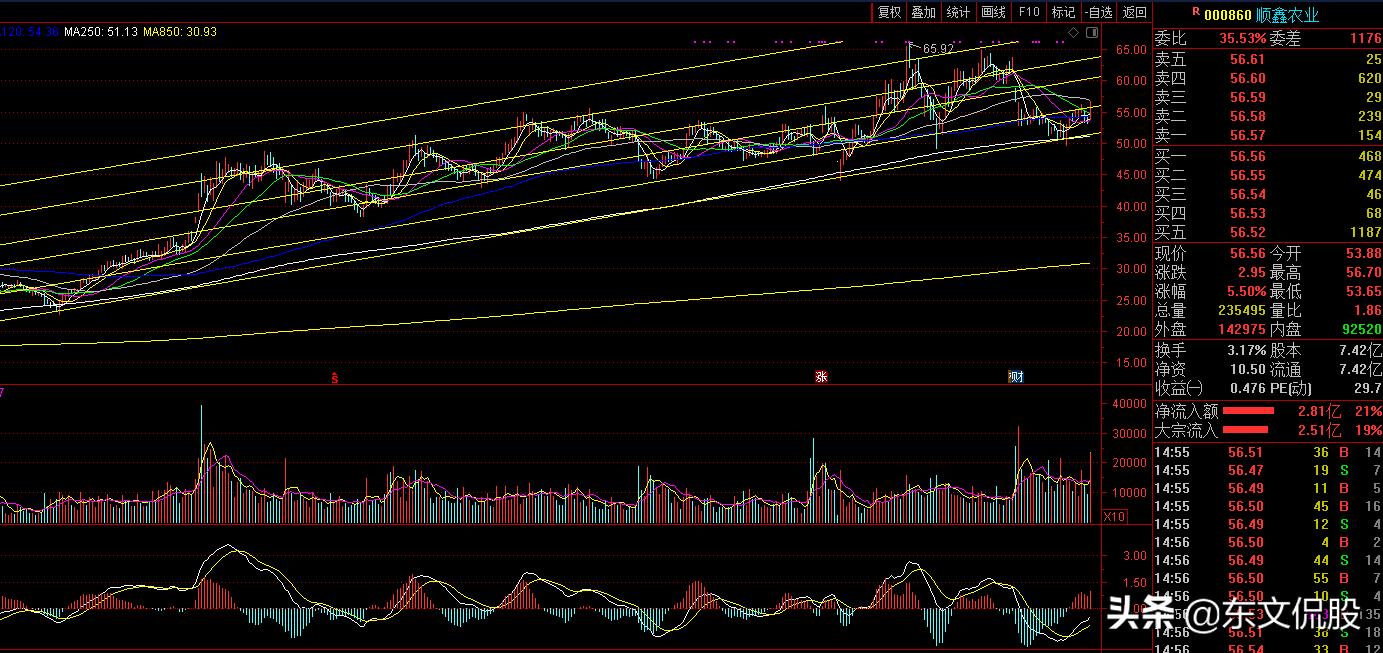Click the 复权 toolbar button
The width and height of the screenshot is (1383, 653).
click(x=889, y=12)
